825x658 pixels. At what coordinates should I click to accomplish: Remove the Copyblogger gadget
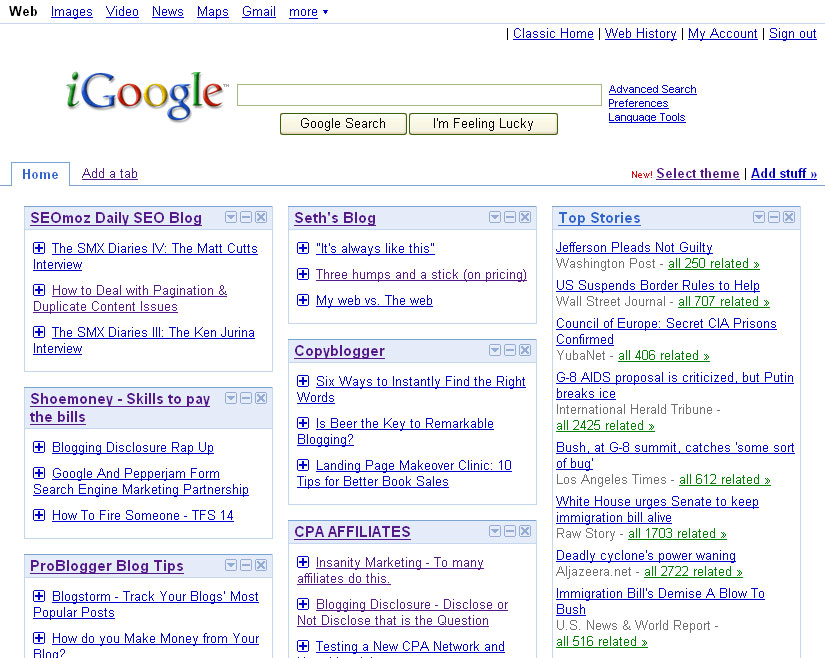[525, 350]
